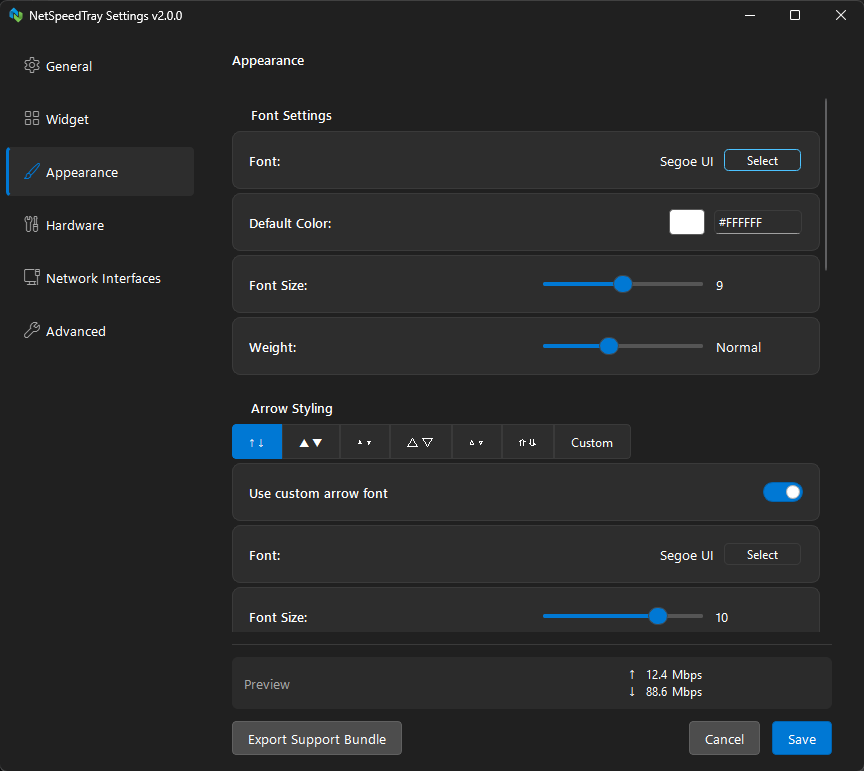Click the arrow Font Size slider handle
Screen dimensions: 864x771
tap(657, 616)
